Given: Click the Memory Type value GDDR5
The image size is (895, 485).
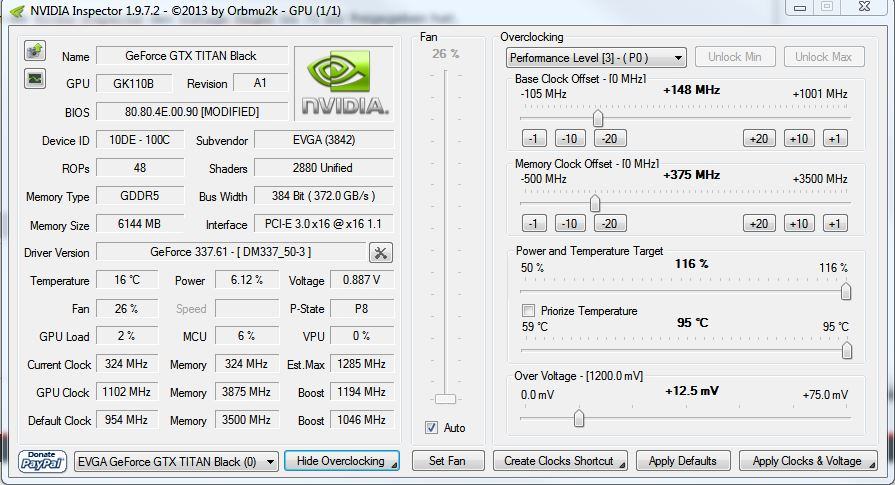Looking at the screenshot, I should point(140,196).
